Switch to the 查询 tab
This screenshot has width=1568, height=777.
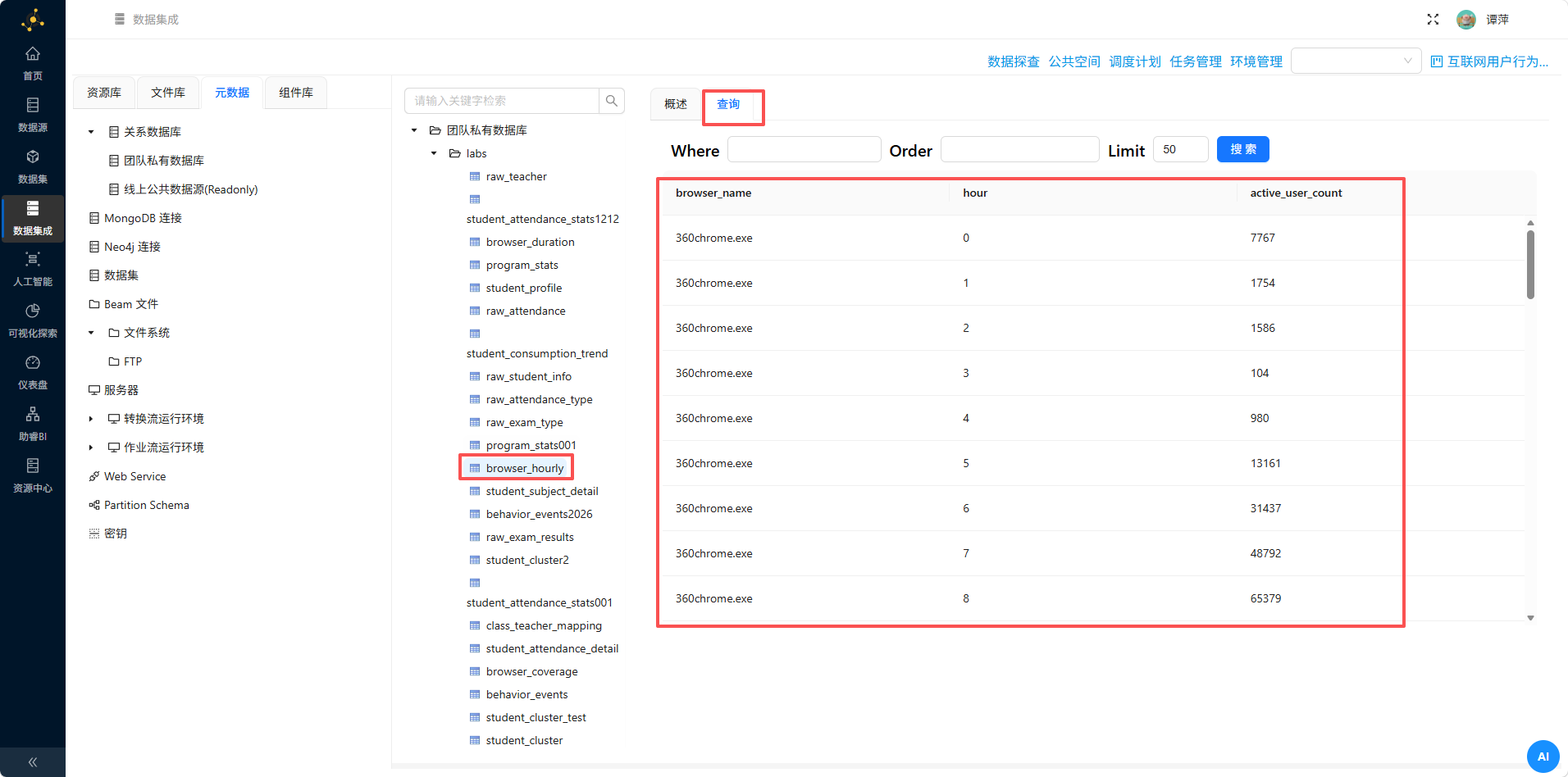tap(728, 104)
